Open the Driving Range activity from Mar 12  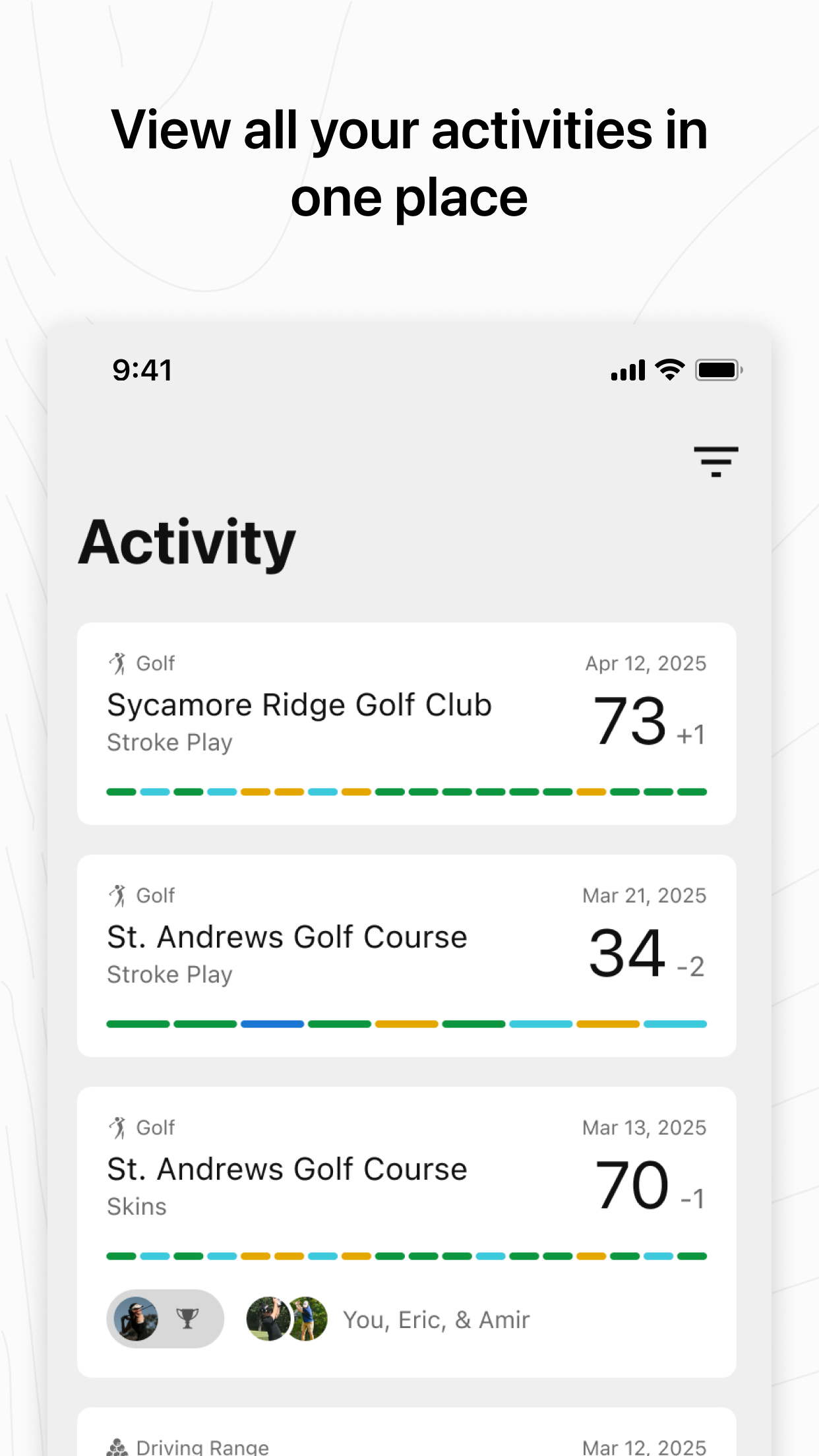[x=407, y=1432]
